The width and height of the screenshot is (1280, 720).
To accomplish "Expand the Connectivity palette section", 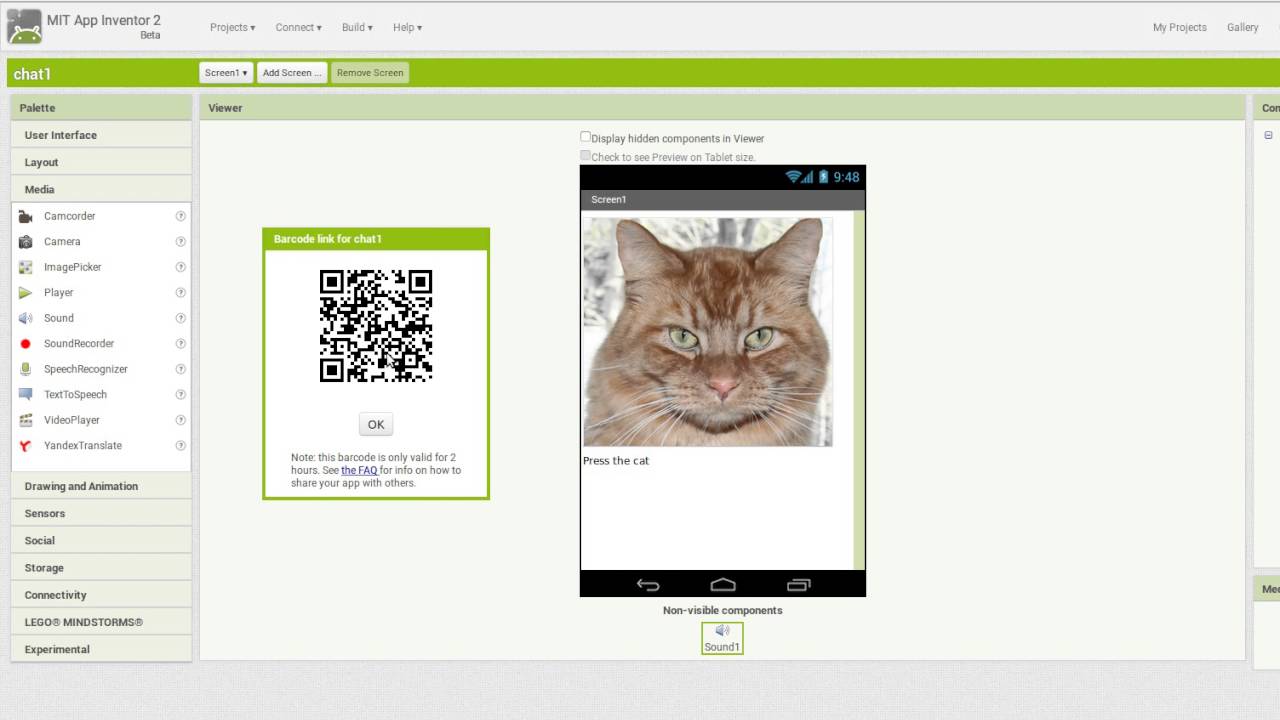I will (101, 595).
